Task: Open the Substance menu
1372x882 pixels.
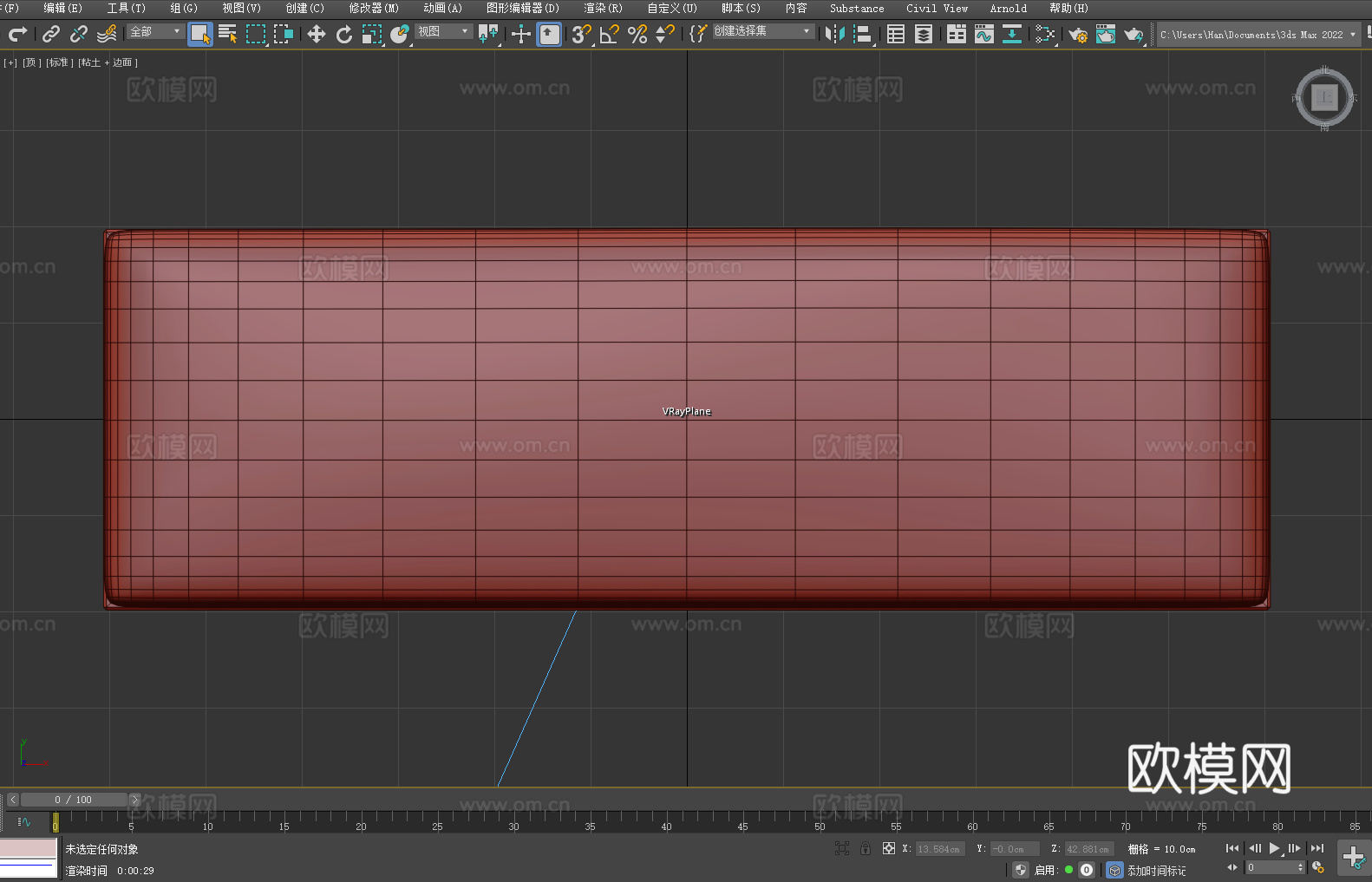Action: tap(857, 8)
